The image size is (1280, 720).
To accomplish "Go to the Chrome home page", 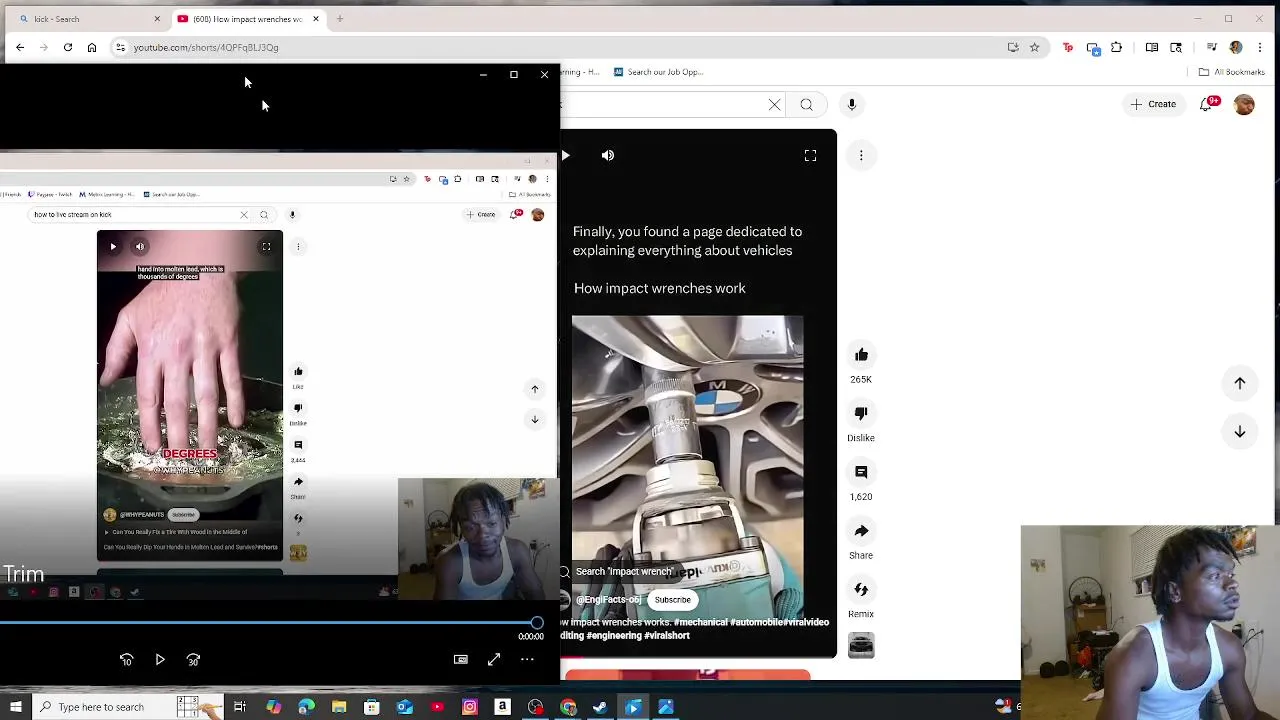I will 92,47.
